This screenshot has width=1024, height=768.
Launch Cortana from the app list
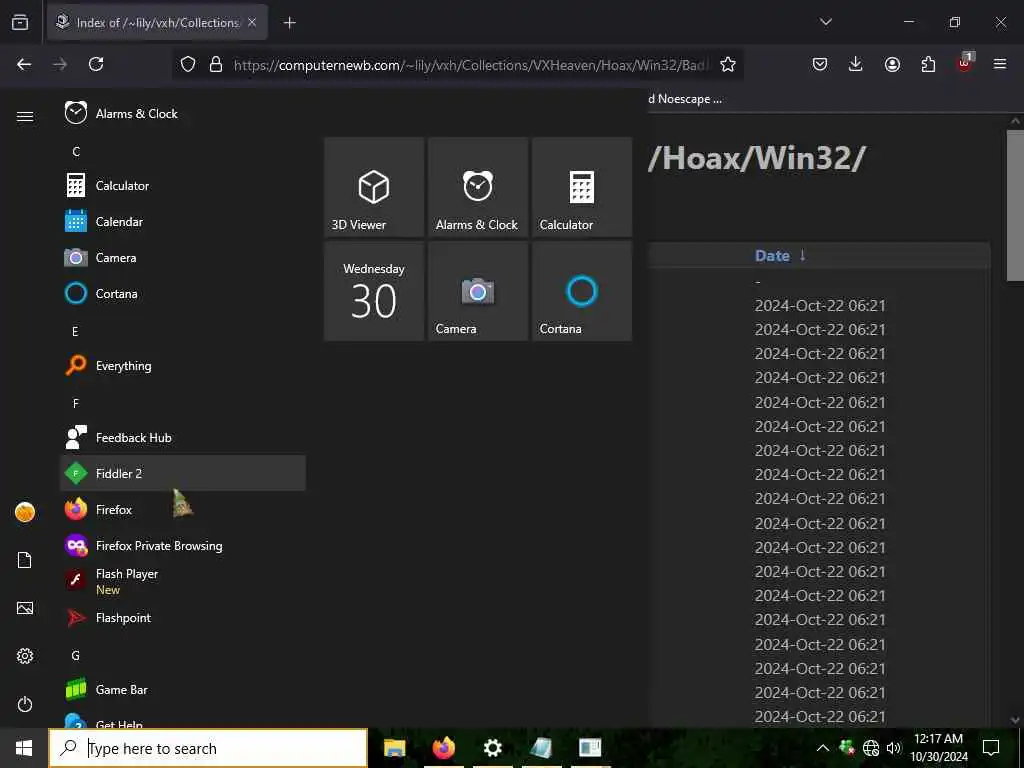point(183,293)
